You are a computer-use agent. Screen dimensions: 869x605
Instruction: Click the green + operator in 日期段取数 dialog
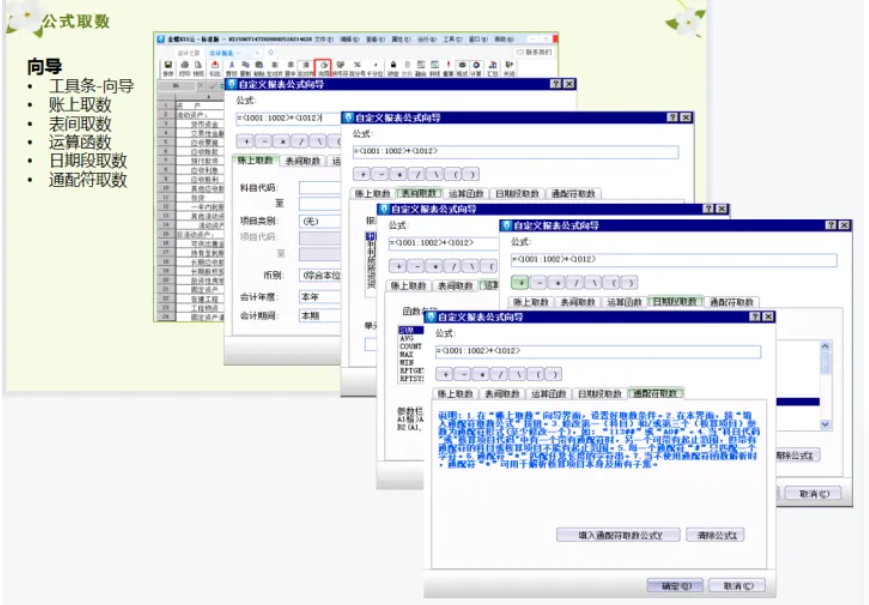520,283
